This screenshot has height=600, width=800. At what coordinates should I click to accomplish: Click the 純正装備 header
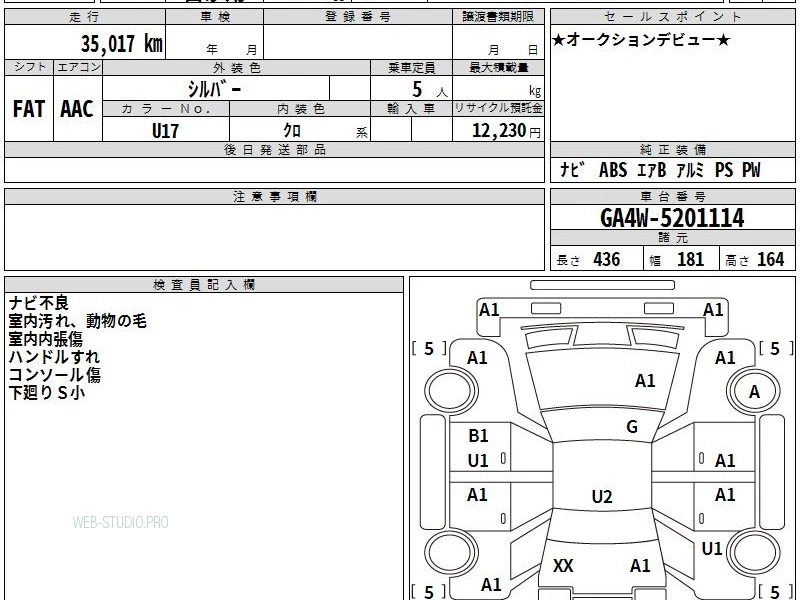[672, 150]
